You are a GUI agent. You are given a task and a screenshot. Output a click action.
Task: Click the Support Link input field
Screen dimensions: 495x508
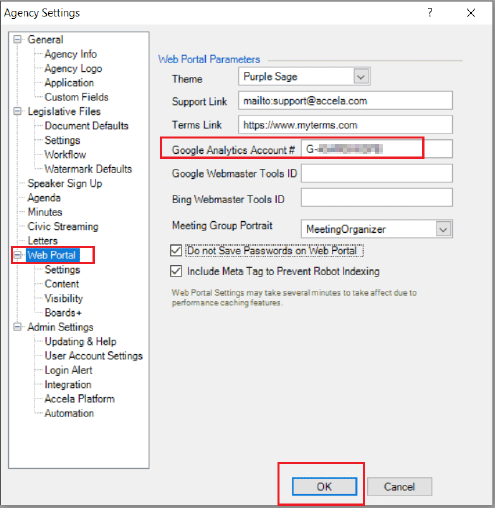345,101
